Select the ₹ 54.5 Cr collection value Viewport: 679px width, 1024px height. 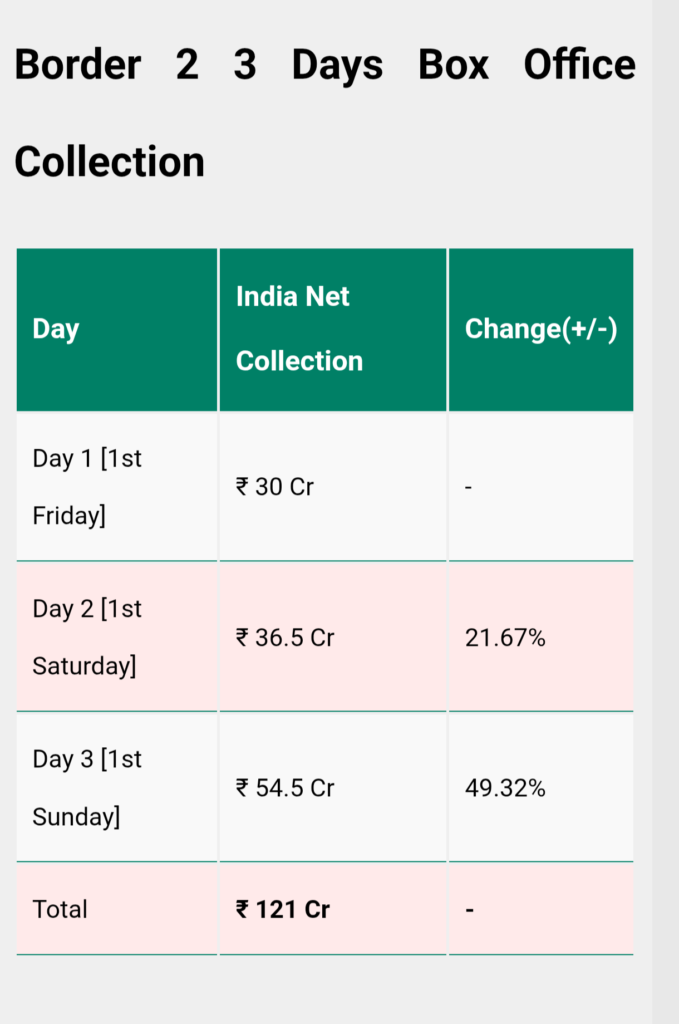(285, 788)
